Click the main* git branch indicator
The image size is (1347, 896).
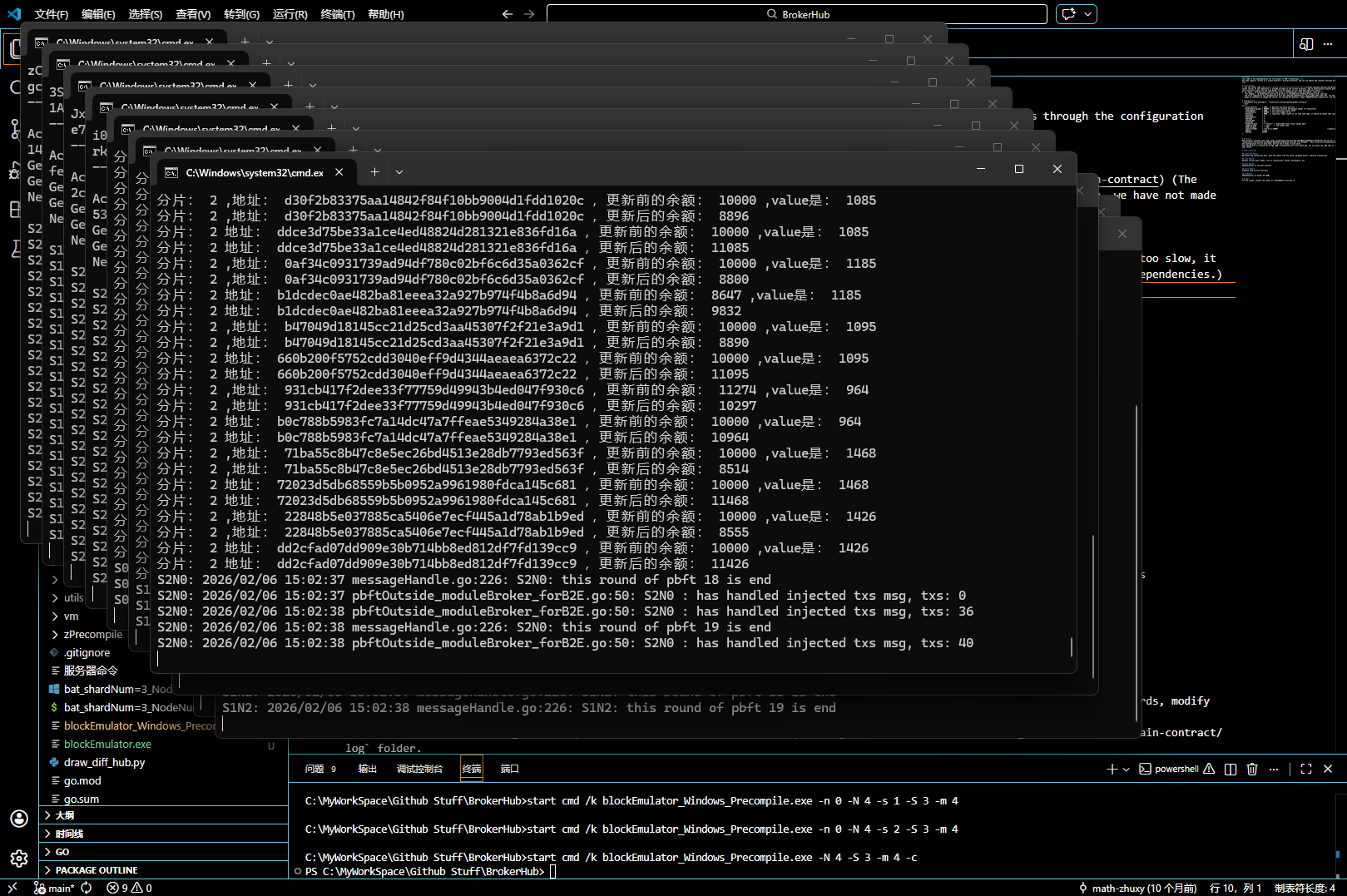point(55,888)
